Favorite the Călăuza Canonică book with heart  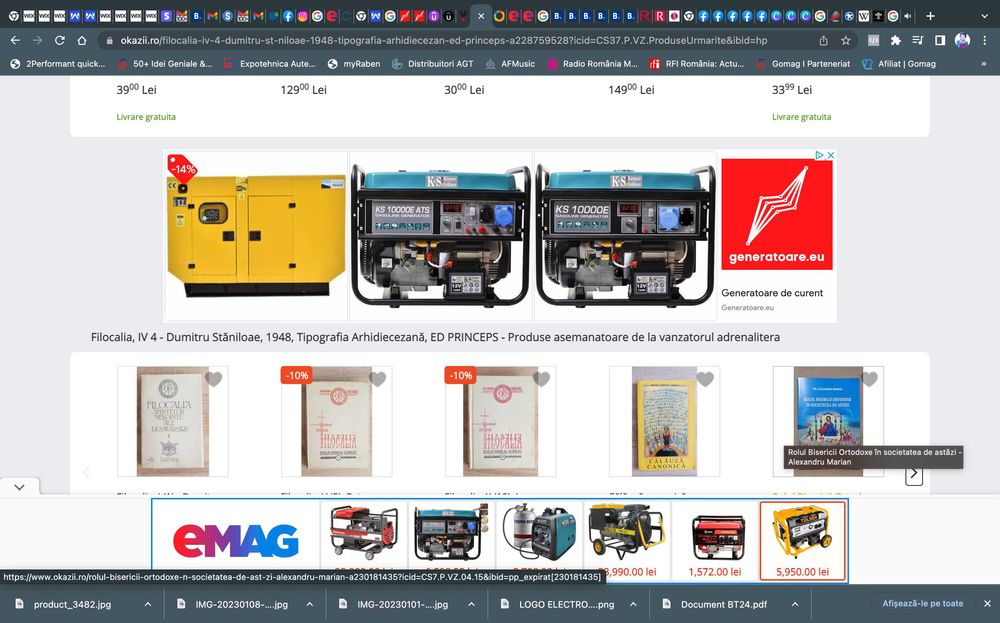coord(705,379)
